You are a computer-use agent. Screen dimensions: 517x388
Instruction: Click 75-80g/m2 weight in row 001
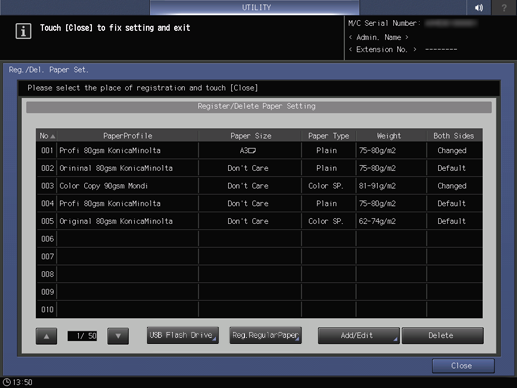[377, 151]
